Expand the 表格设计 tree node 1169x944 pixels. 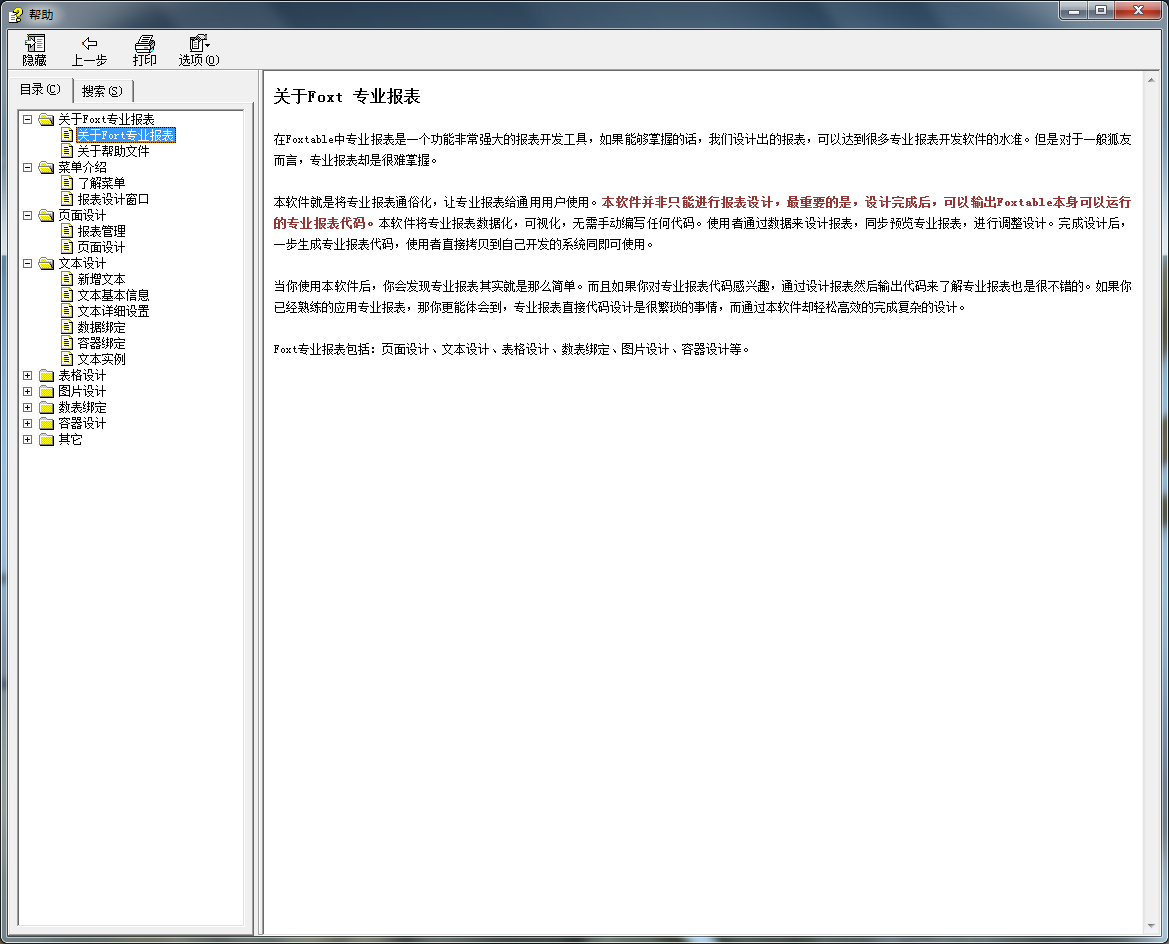point(28,375)
